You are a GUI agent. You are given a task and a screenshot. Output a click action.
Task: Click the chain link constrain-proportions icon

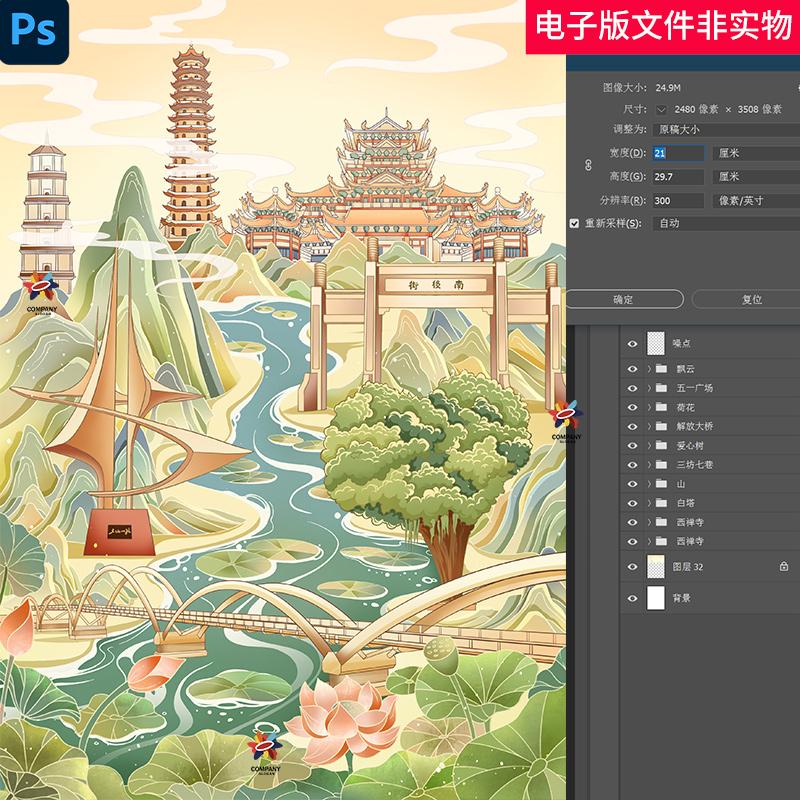click(588, 165)
